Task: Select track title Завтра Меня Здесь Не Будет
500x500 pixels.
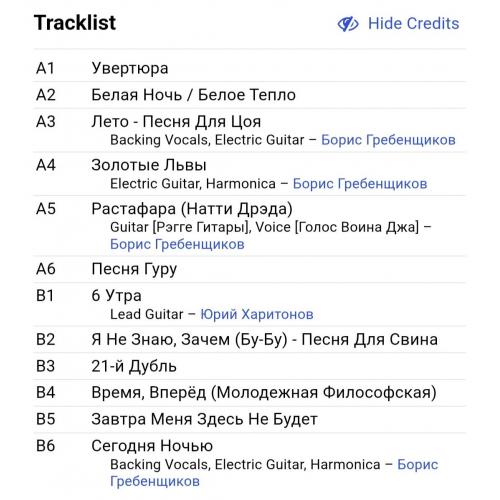Action: (x=204, y=419)
